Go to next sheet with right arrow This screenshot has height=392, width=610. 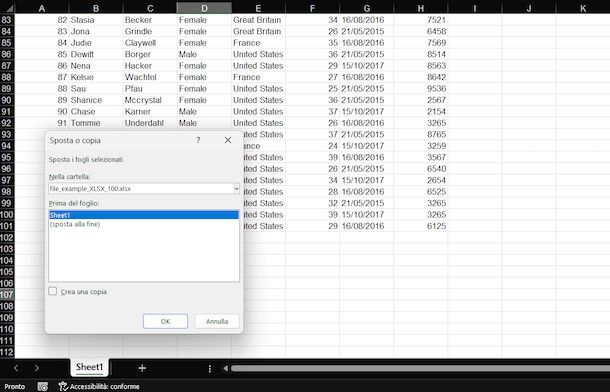[x=37, y=368]
